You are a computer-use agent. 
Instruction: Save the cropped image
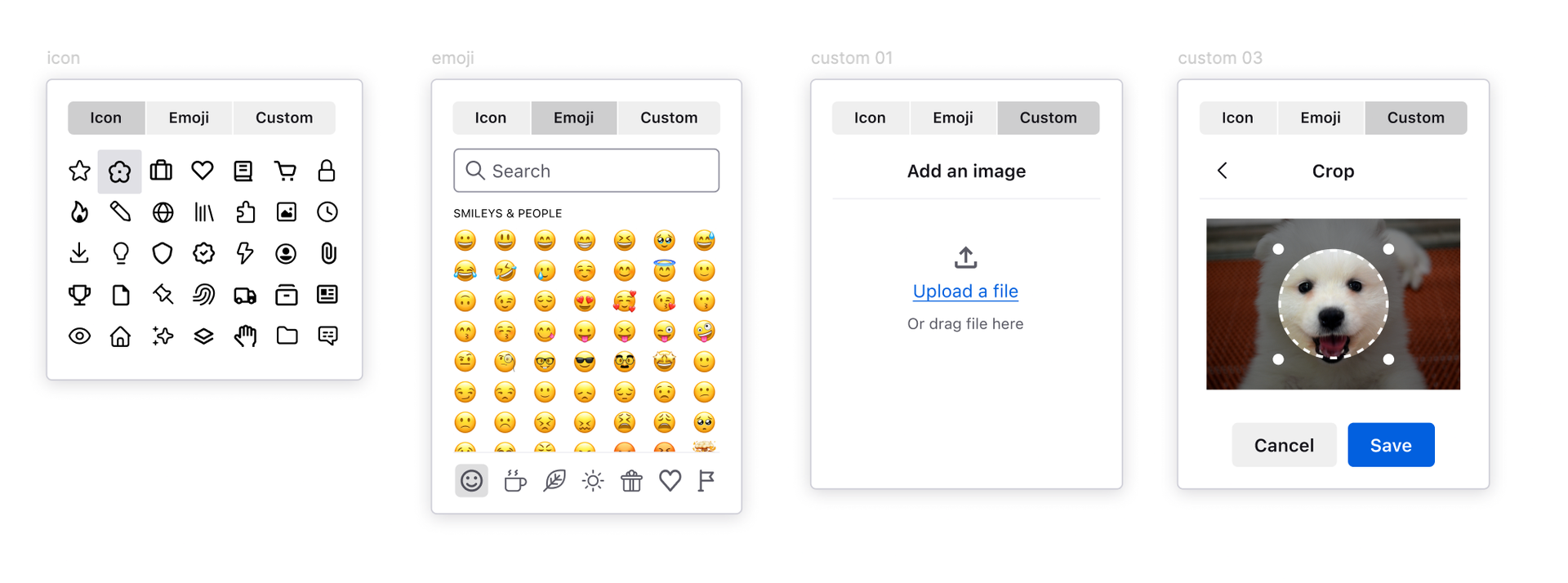[1390, 445]
